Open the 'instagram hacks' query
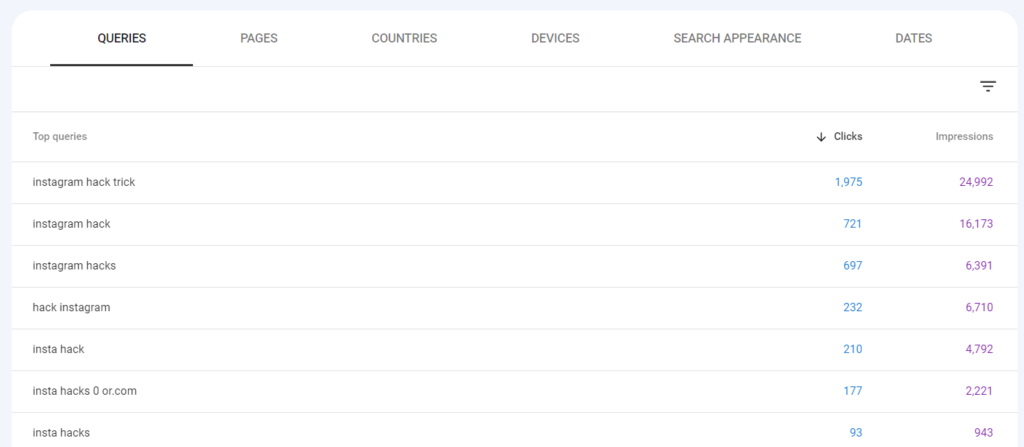Viewport: 1024px width, 447px height. click(74, 266)
